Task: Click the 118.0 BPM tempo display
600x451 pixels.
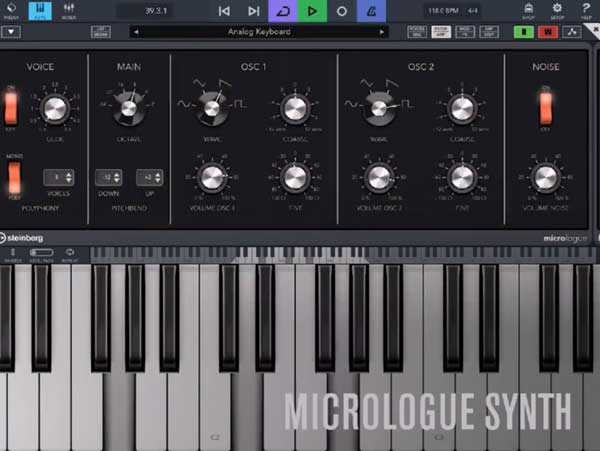Action: 443,11
